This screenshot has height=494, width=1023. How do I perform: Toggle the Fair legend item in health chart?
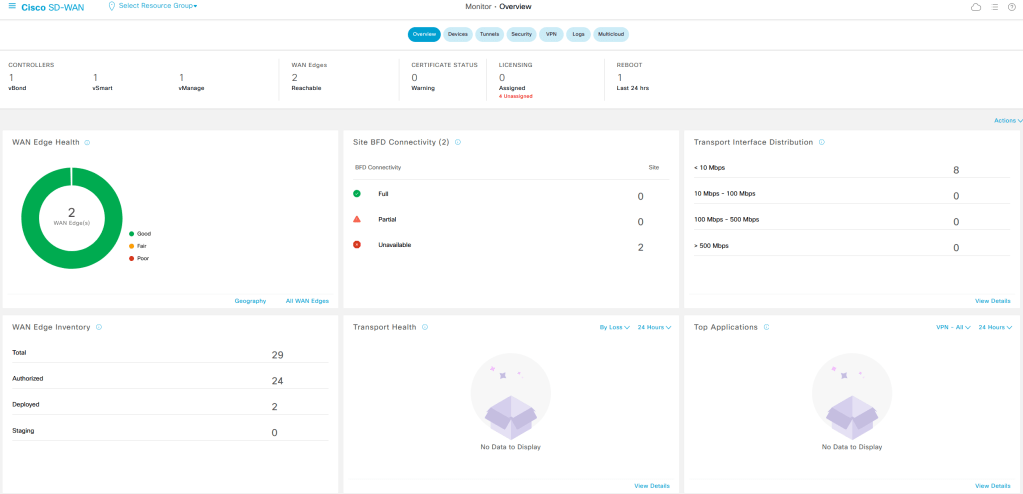[138, 246]
